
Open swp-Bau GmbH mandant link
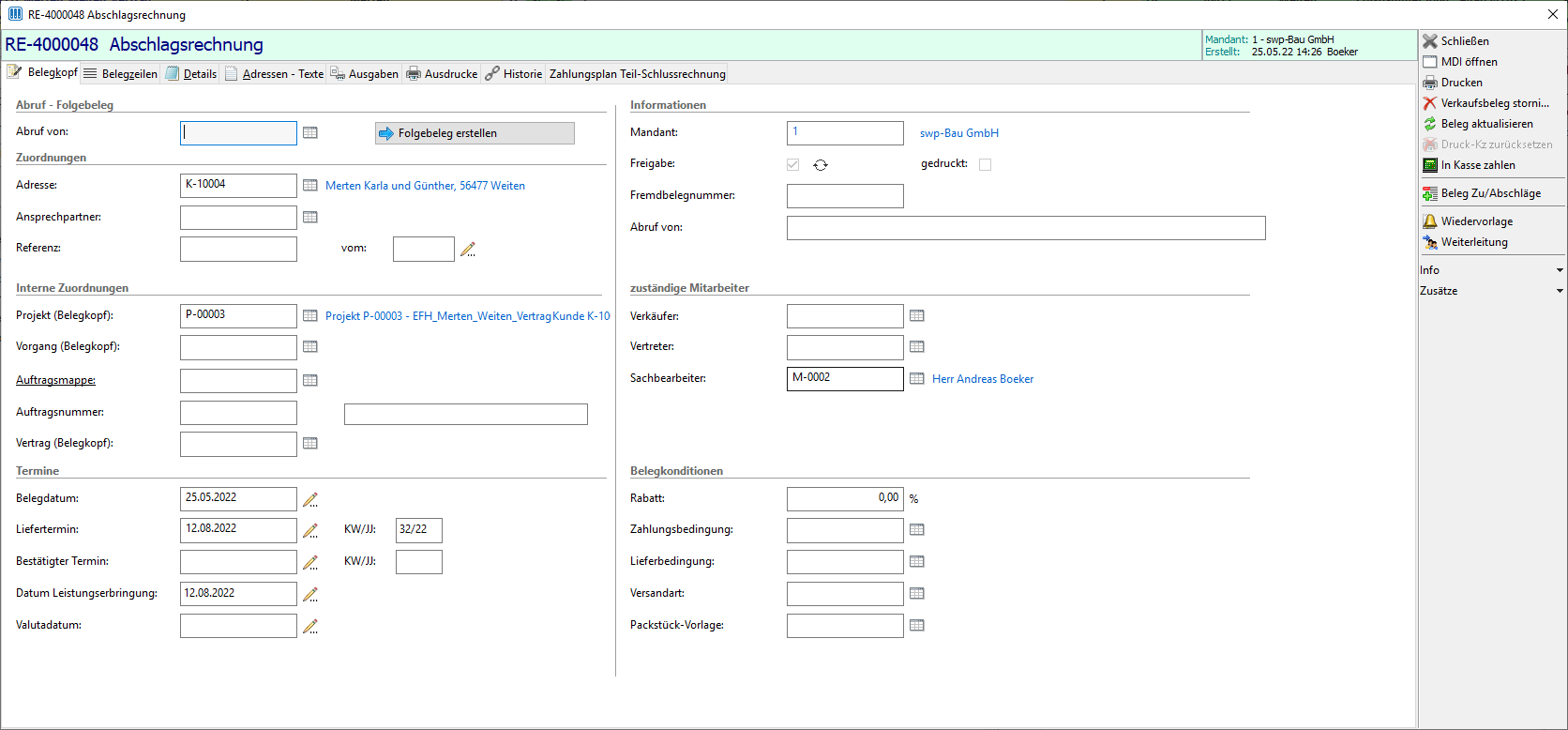959,133
